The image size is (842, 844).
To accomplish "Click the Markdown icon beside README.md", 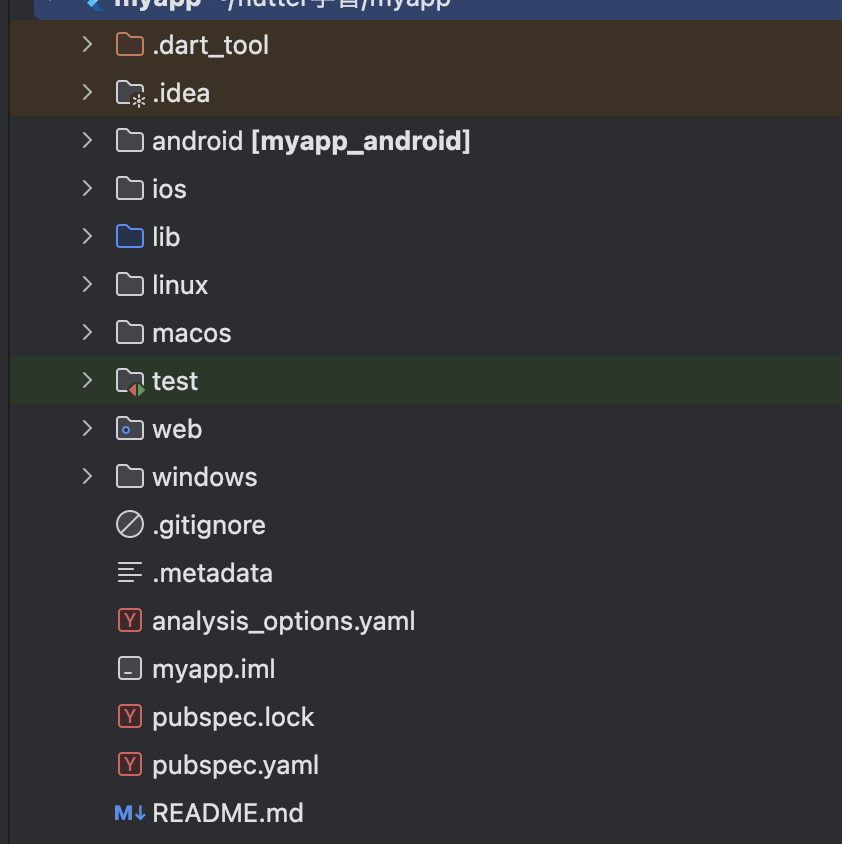I will 129,813.
